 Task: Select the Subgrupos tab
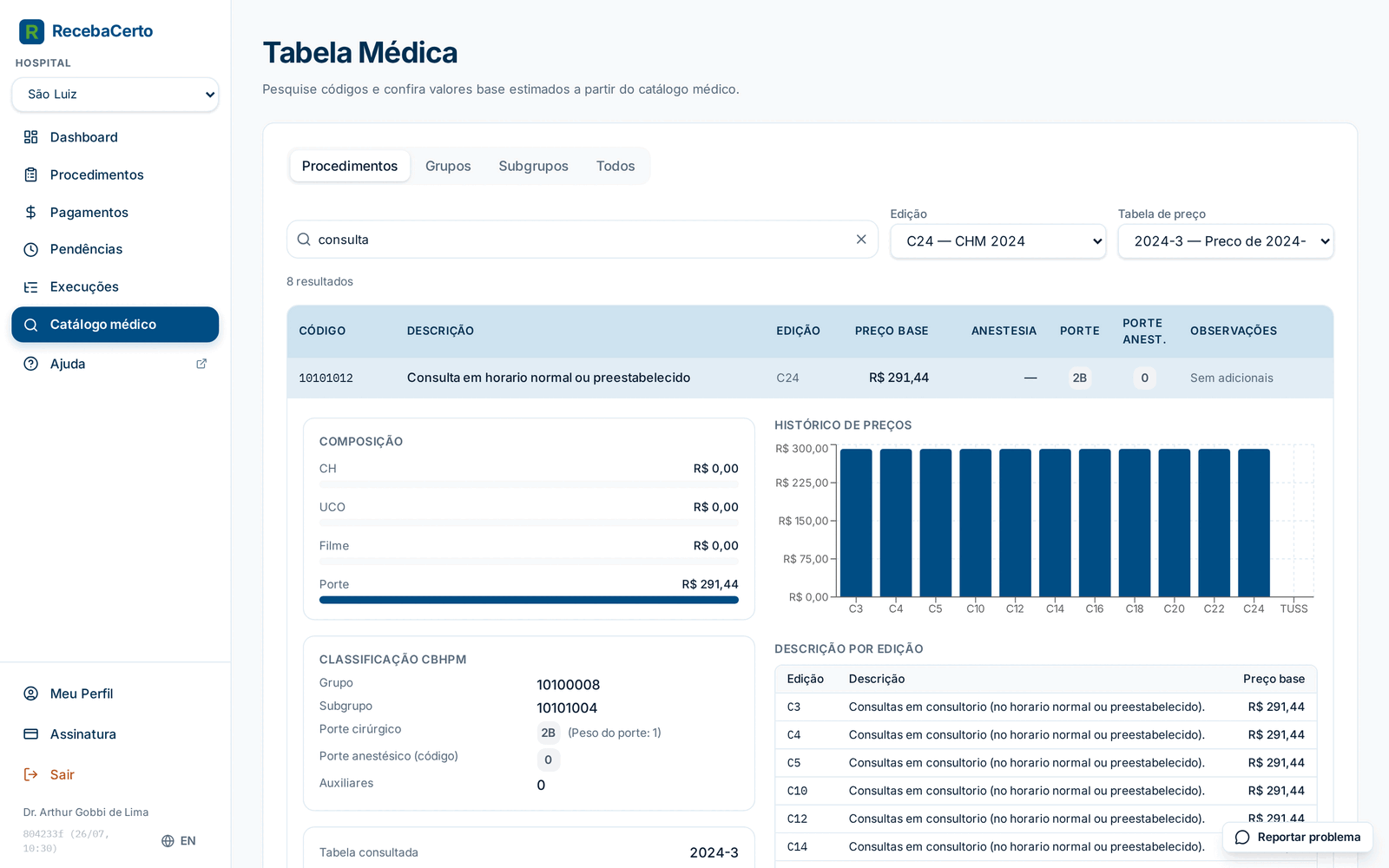[533, 166]
